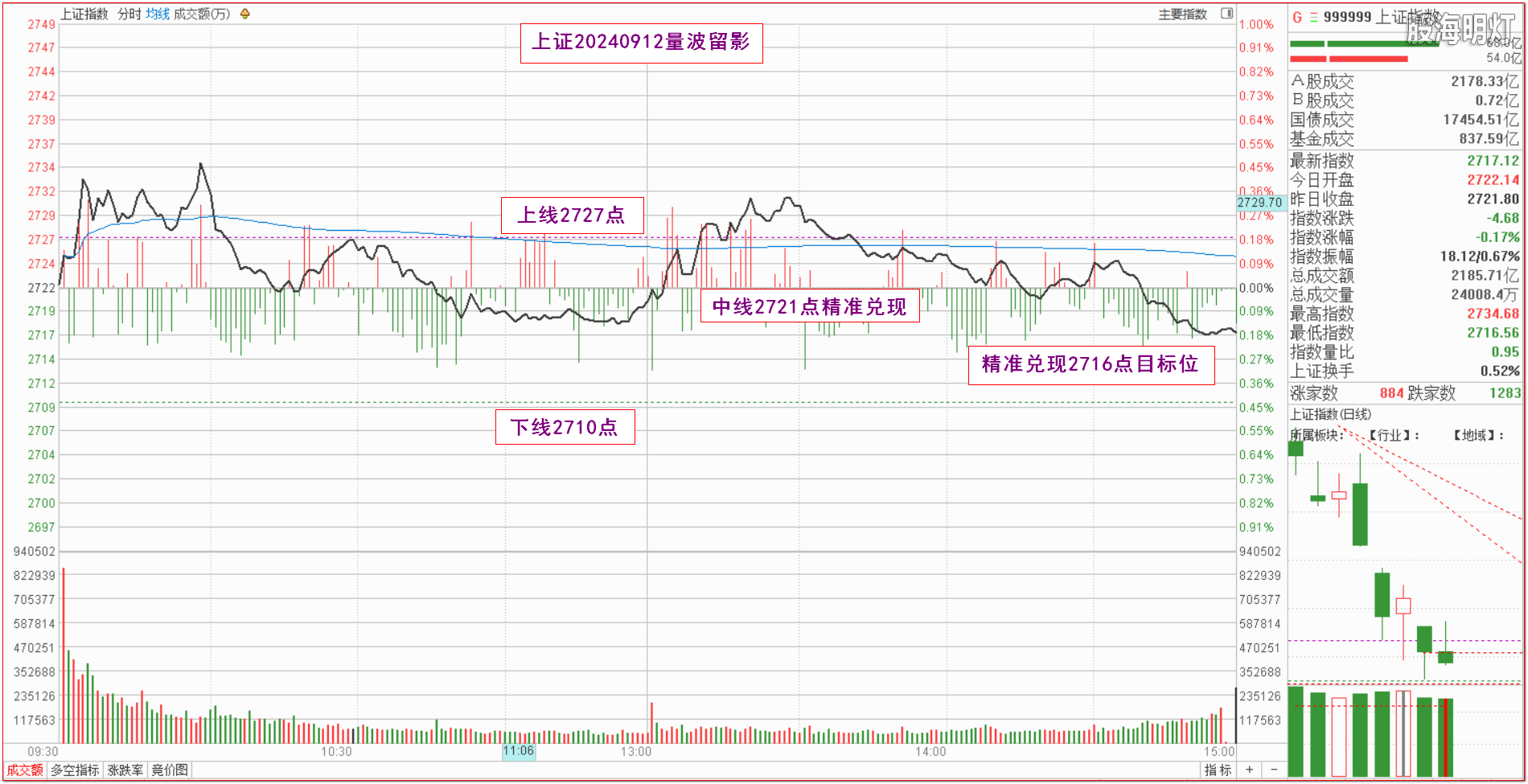Click the 15:00 time axis label
The width and height of the screenshot is (1528, 784).
coord(1219,751)
